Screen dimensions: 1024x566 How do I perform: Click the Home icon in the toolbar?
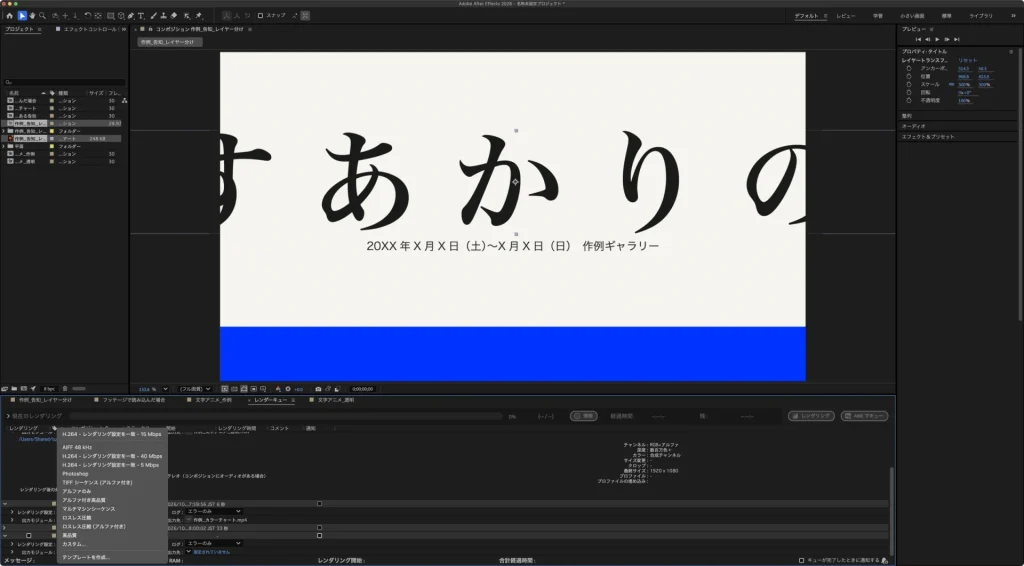(10, 16)
